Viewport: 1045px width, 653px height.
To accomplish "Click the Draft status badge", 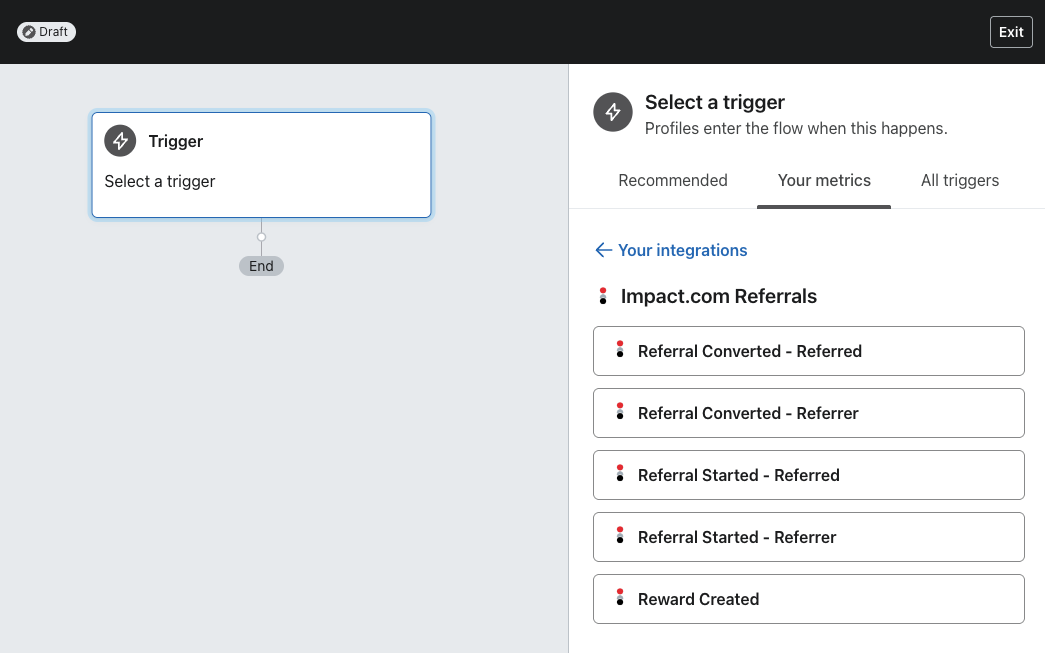I will coord(46,32).
